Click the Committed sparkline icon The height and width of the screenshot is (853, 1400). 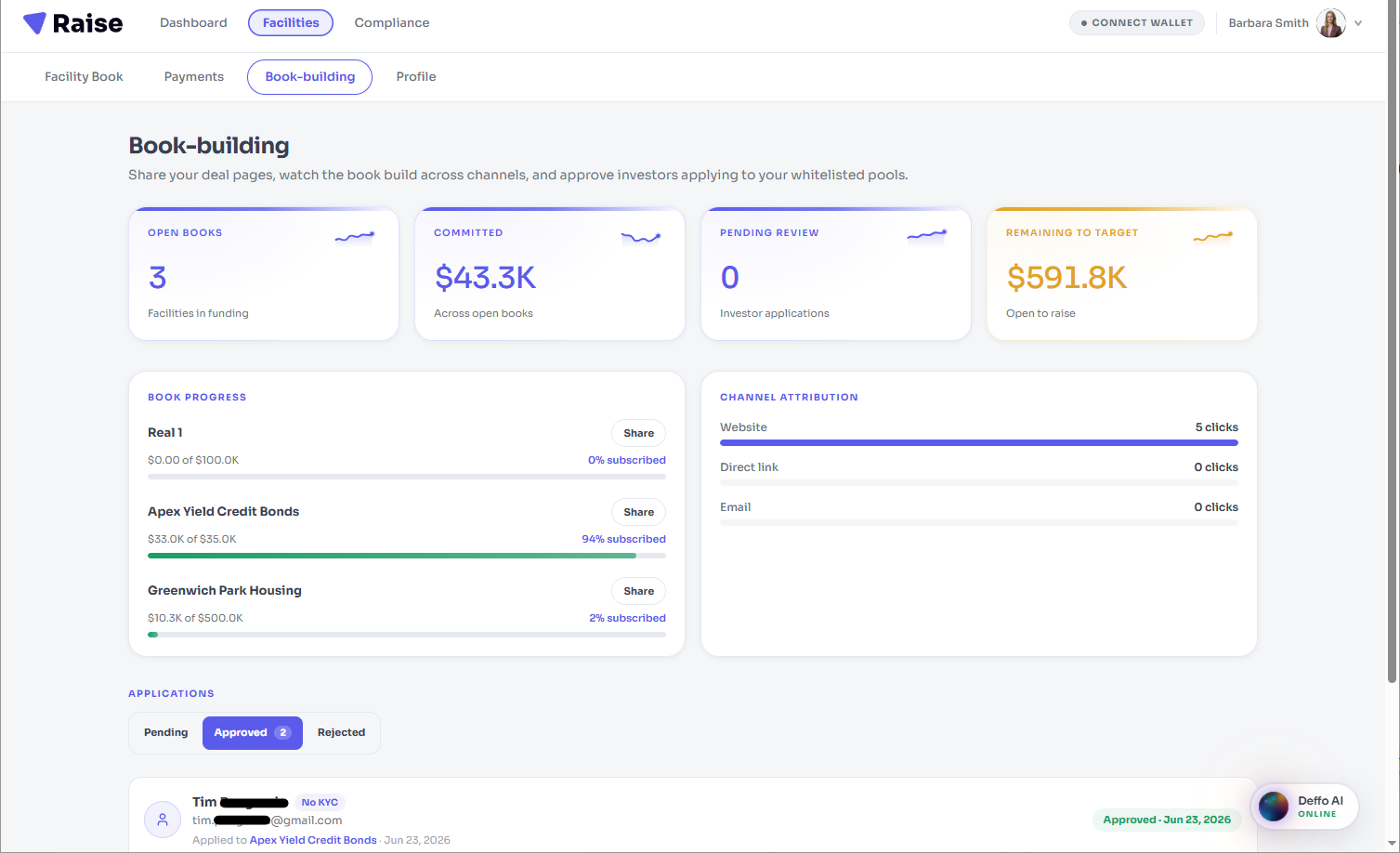(641, 238)
